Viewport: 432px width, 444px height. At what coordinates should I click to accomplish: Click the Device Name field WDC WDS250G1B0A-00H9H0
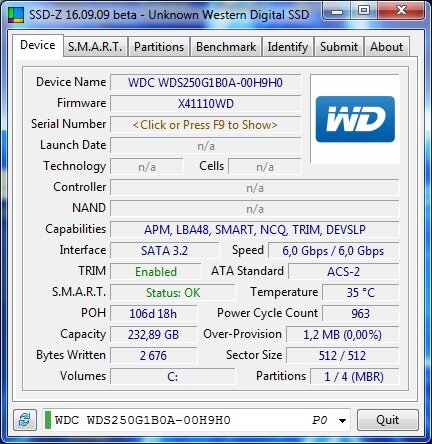pyautogui.click(x=205, y=83)
